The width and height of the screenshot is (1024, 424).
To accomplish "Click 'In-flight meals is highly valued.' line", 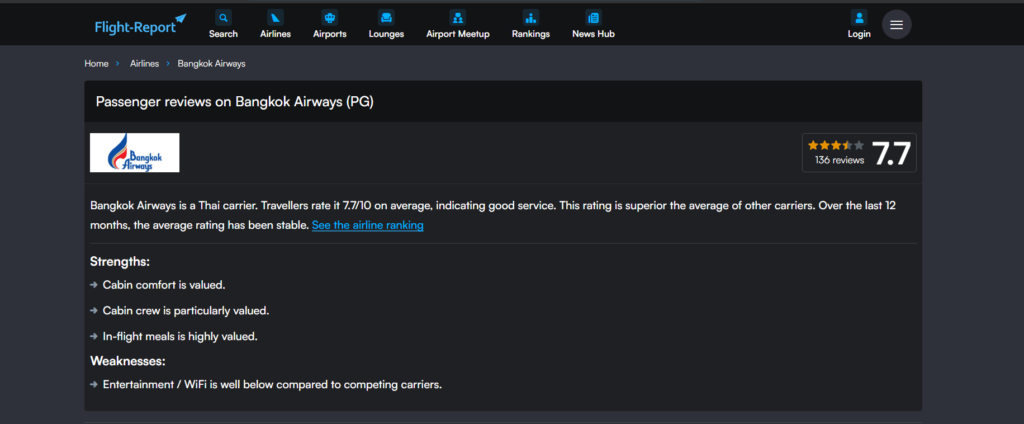I will 180,337.
